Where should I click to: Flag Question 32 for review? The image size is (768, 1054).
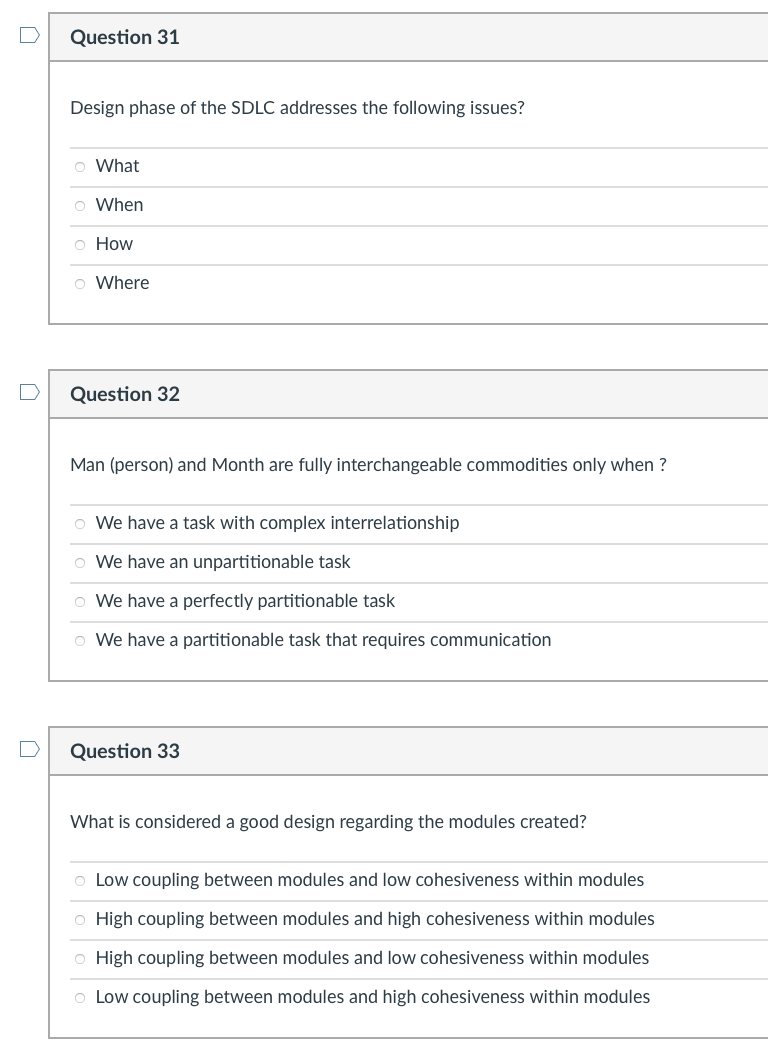point(29,390)
